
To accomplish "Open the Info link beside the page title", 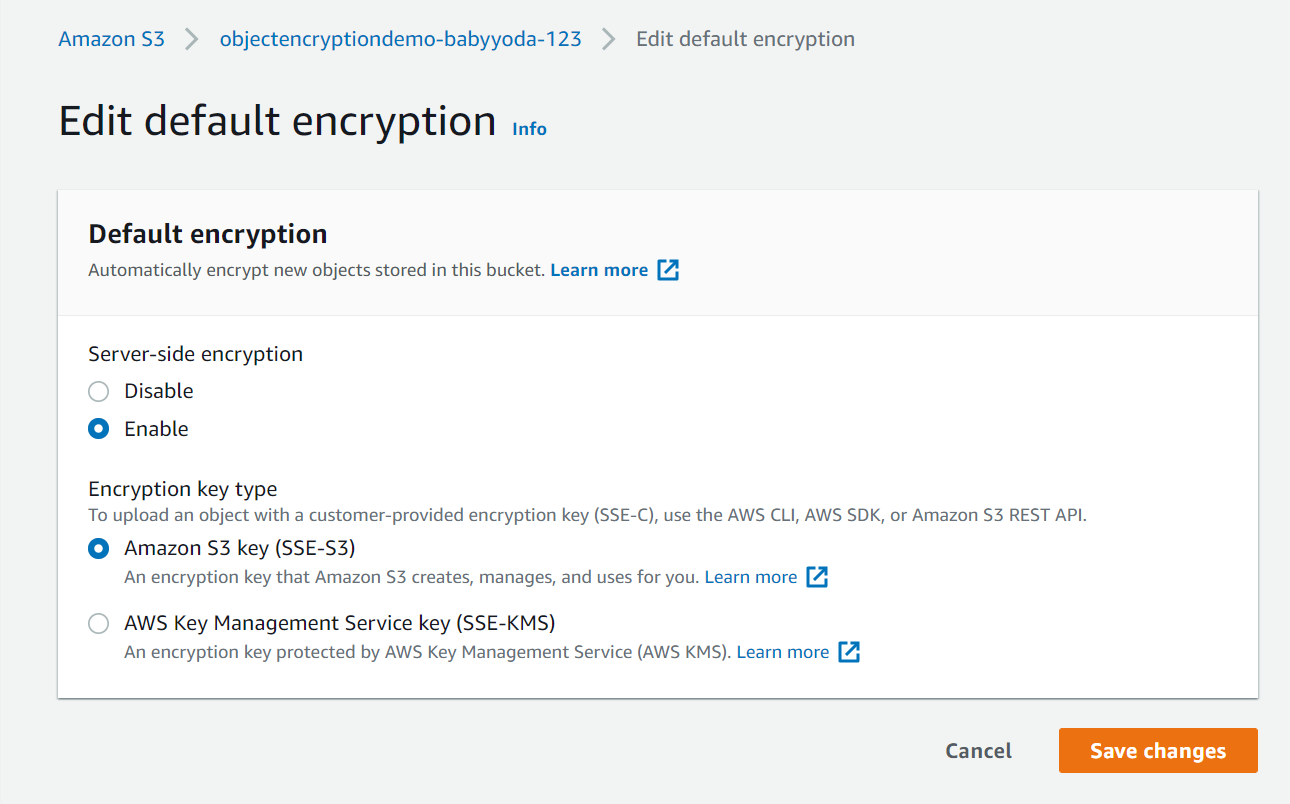I will click(529, 129).
